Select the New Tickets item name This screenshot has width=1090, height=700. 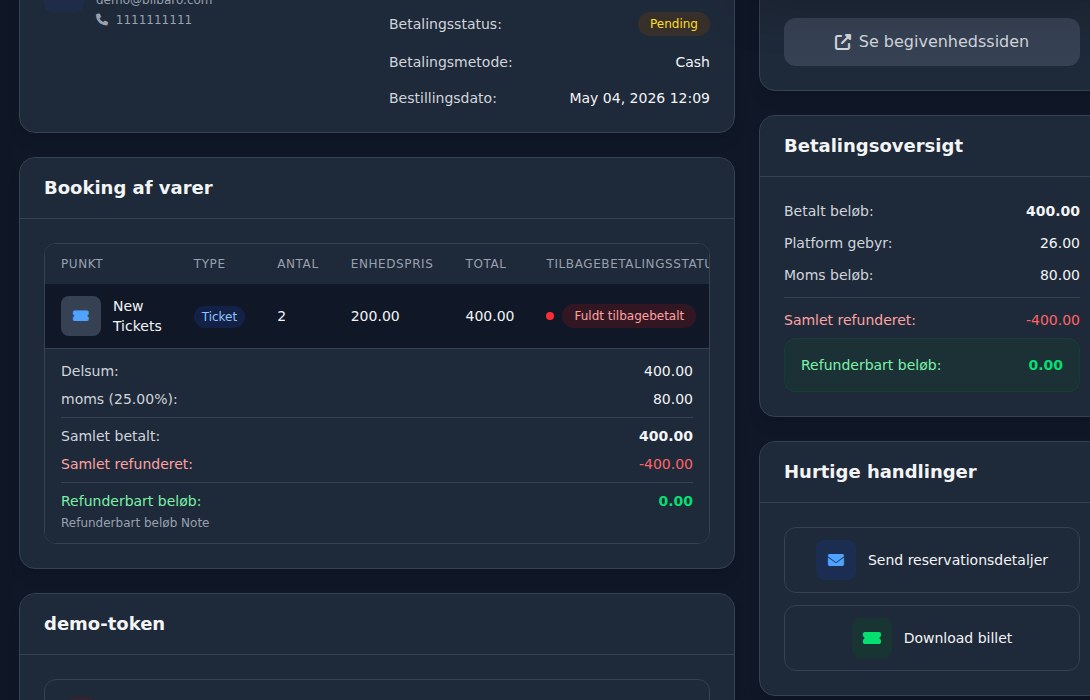tap(137, 316)
